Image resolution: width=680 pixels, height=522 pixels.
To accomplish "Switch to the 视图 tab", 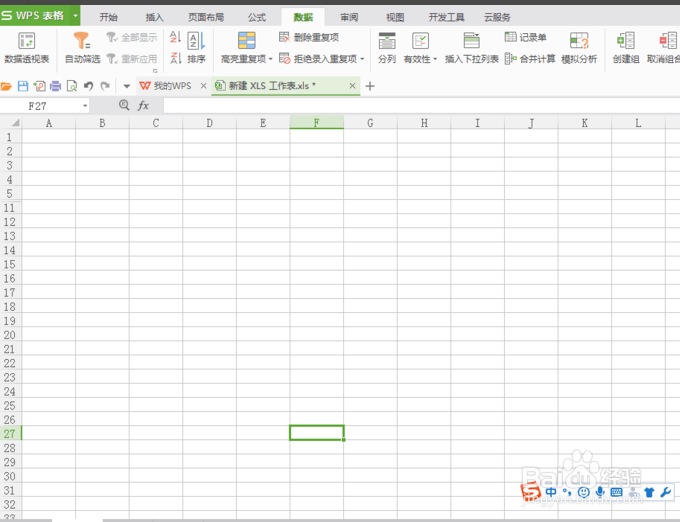I will (395, 17).
